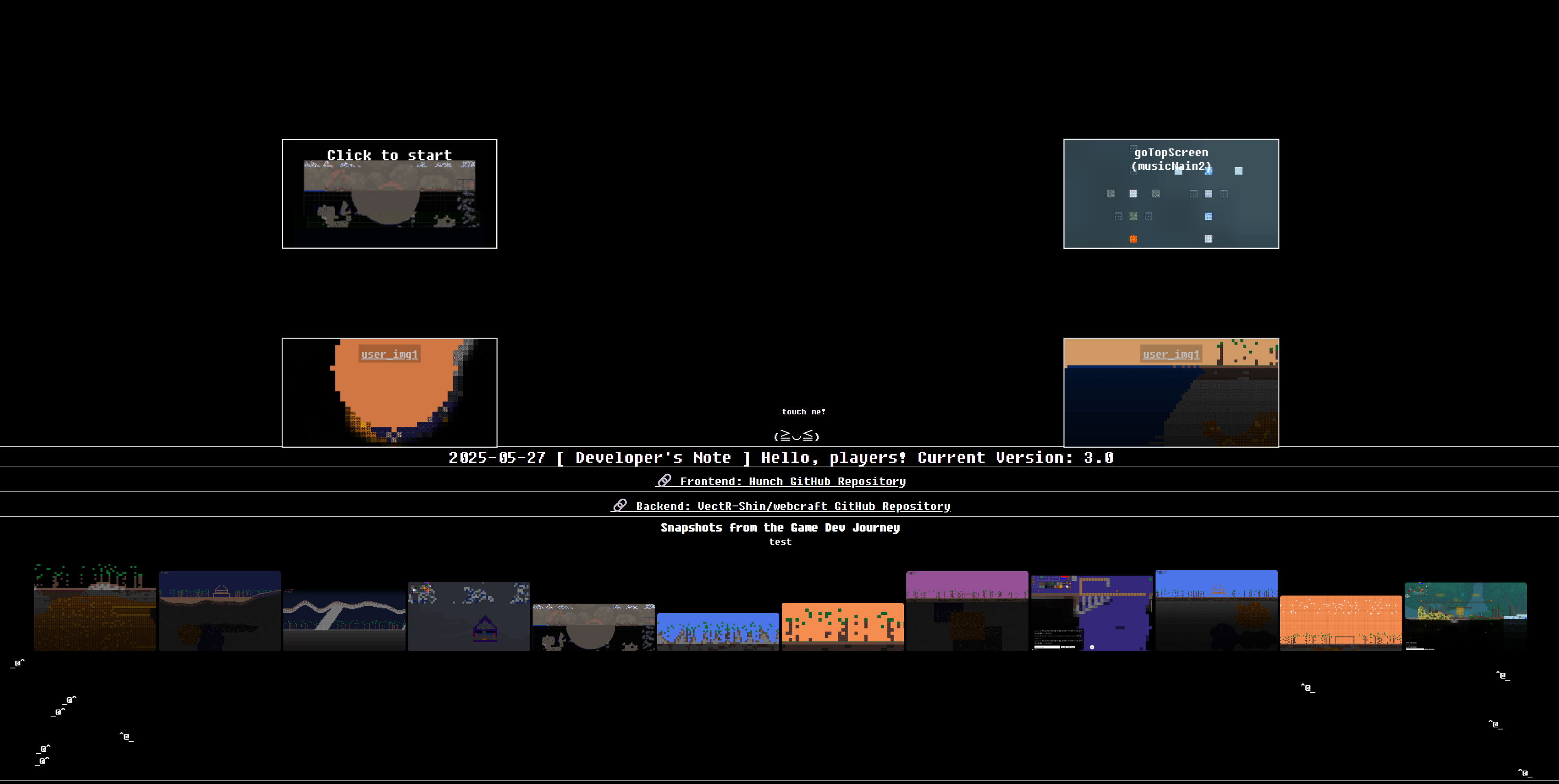Open Backend VectR-Shin/webcraft GitHub Repository link
This screenshot has height=784, width=1559.
pos(792,506)
